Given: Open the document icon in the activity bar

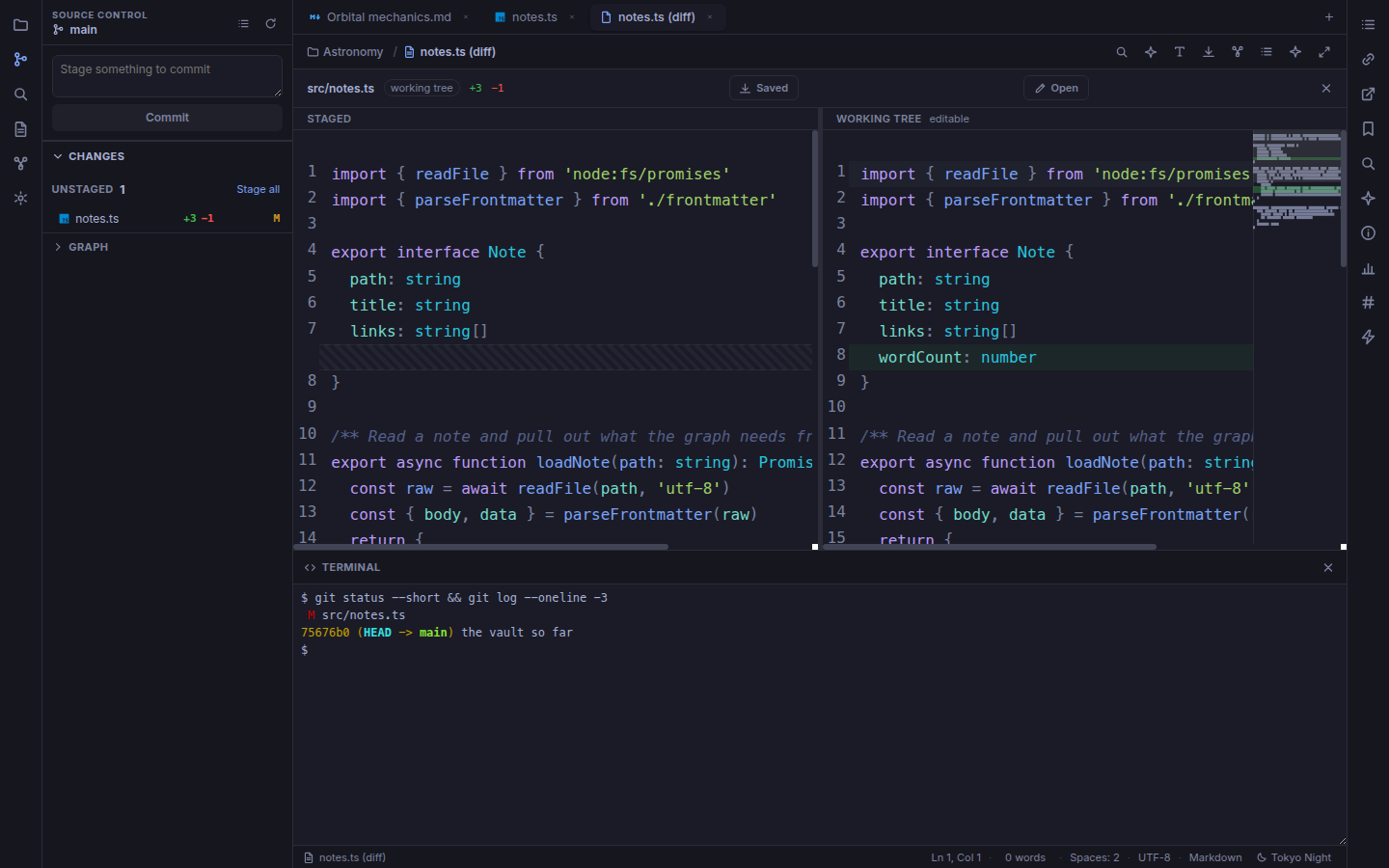Looking at the screenshot, I should (20, 129).
